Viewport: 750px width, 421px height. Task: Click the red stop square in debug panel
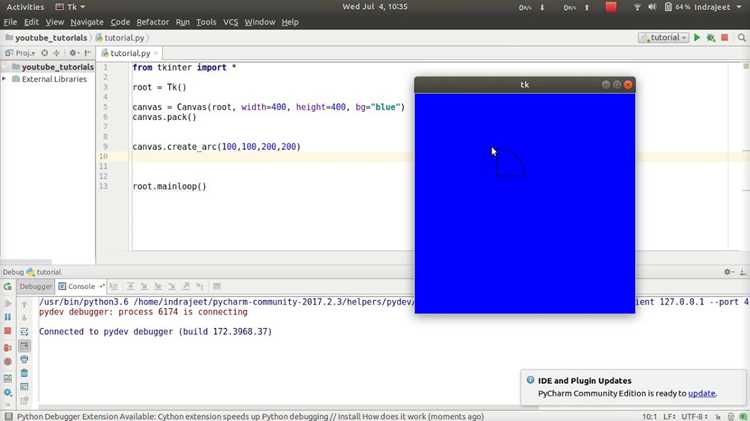coord(8,331)
